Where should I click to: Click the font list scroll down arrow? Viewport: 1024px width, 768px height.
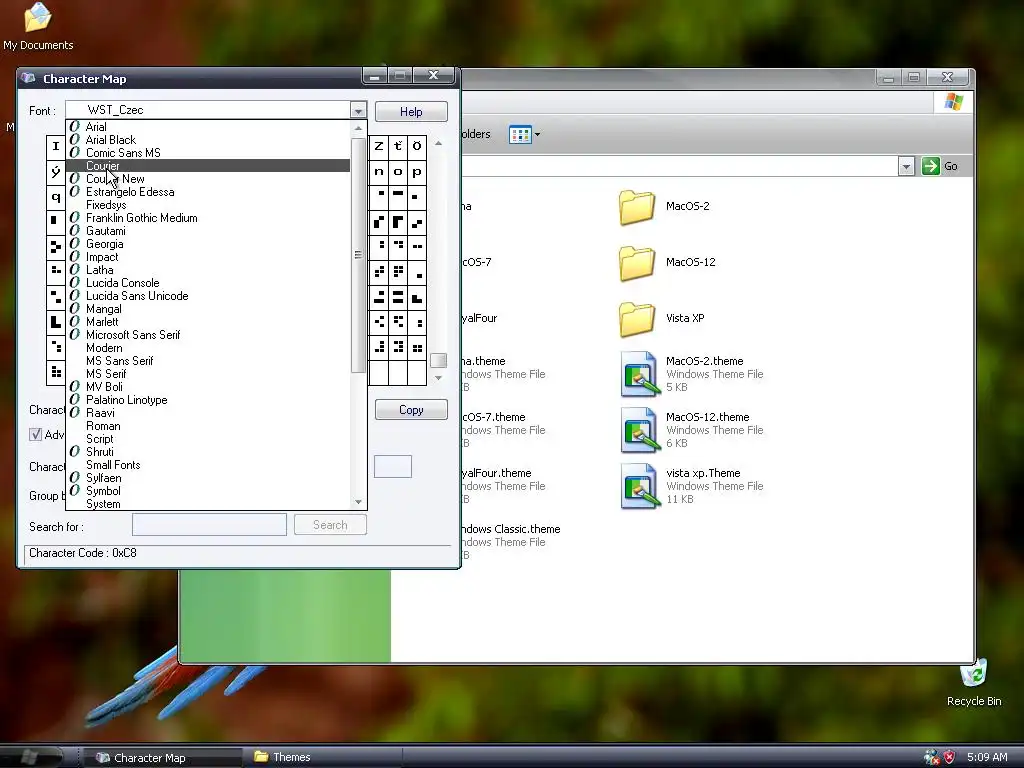(x=358, y=502)
